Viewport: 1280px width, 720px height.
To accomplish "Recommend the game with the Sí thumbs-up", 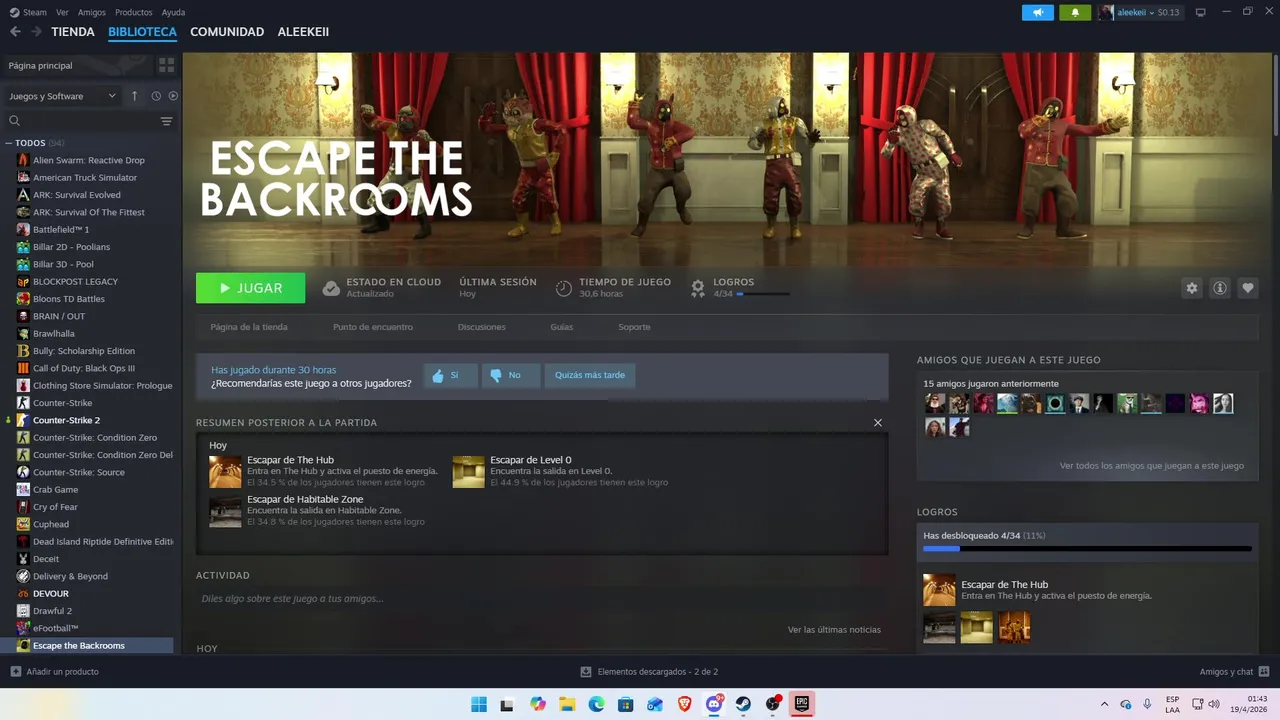I will coord(450,375).
